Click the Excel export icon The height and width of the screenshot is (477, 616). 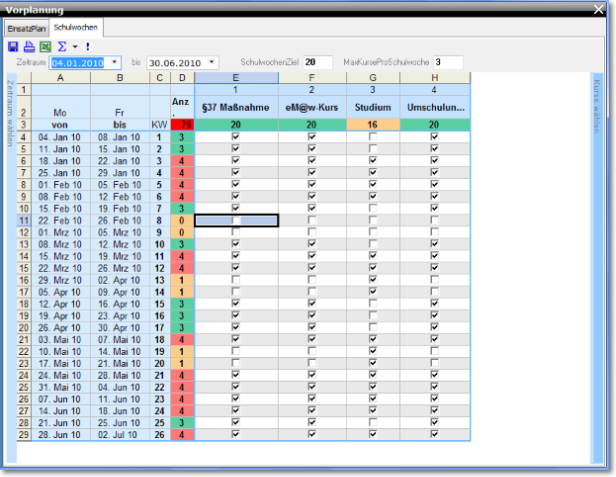tap(44, 46)
